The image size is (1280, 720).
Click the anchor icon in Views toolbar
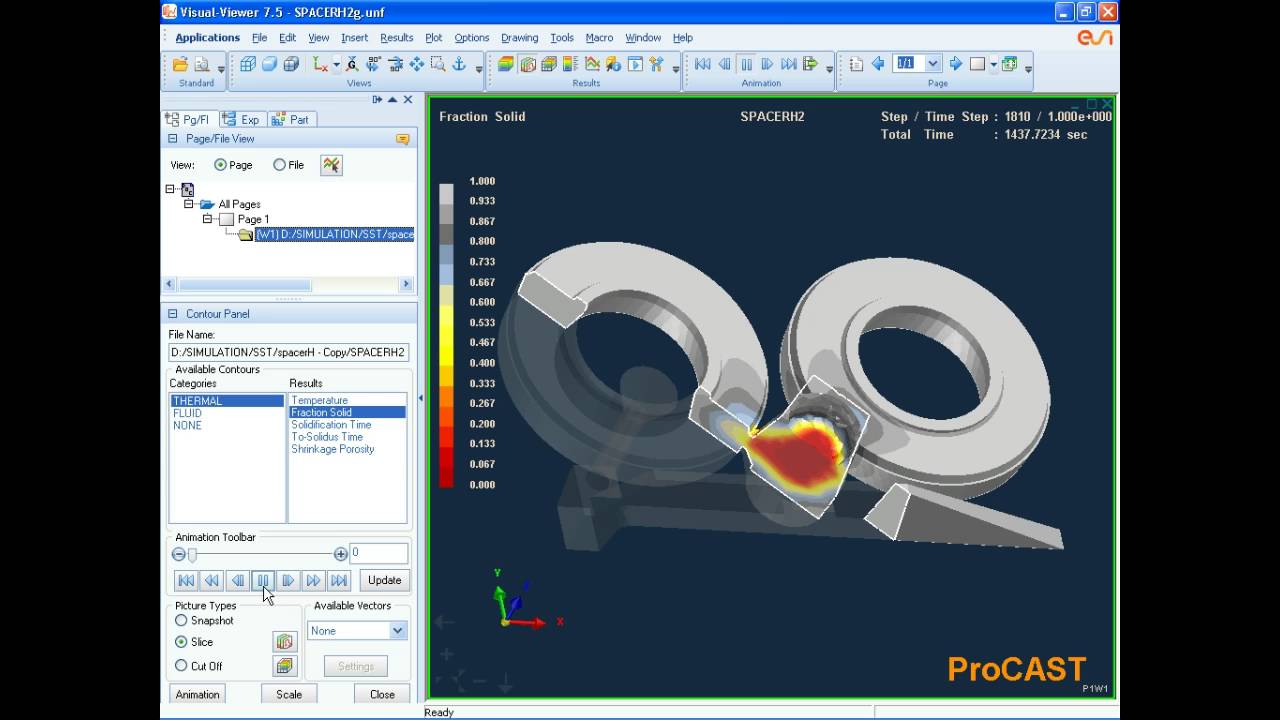[460, 64]
